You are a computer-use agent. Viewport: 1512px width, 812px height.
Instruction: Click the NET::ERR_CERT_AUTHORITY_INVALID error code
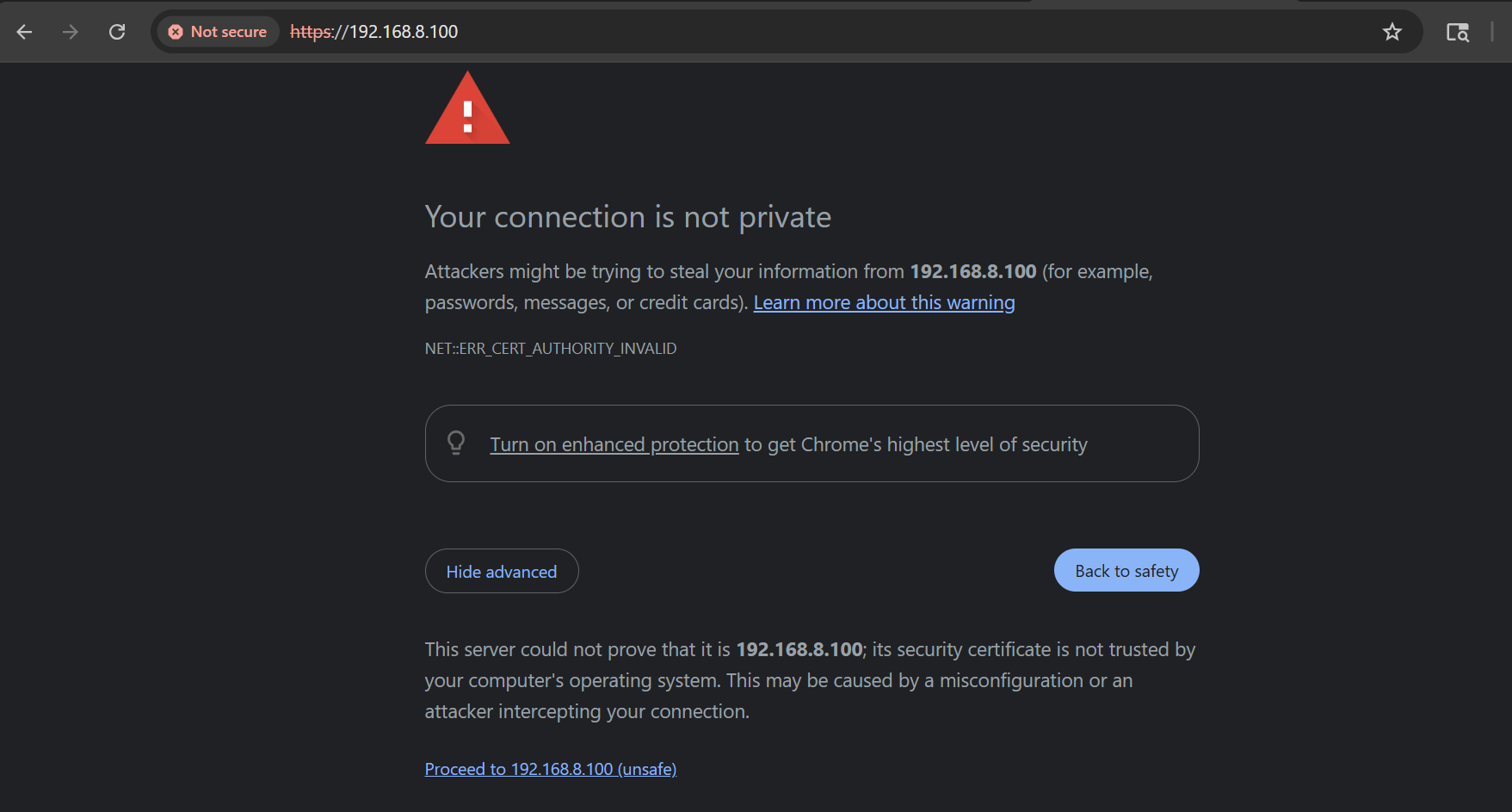point(551,349)
